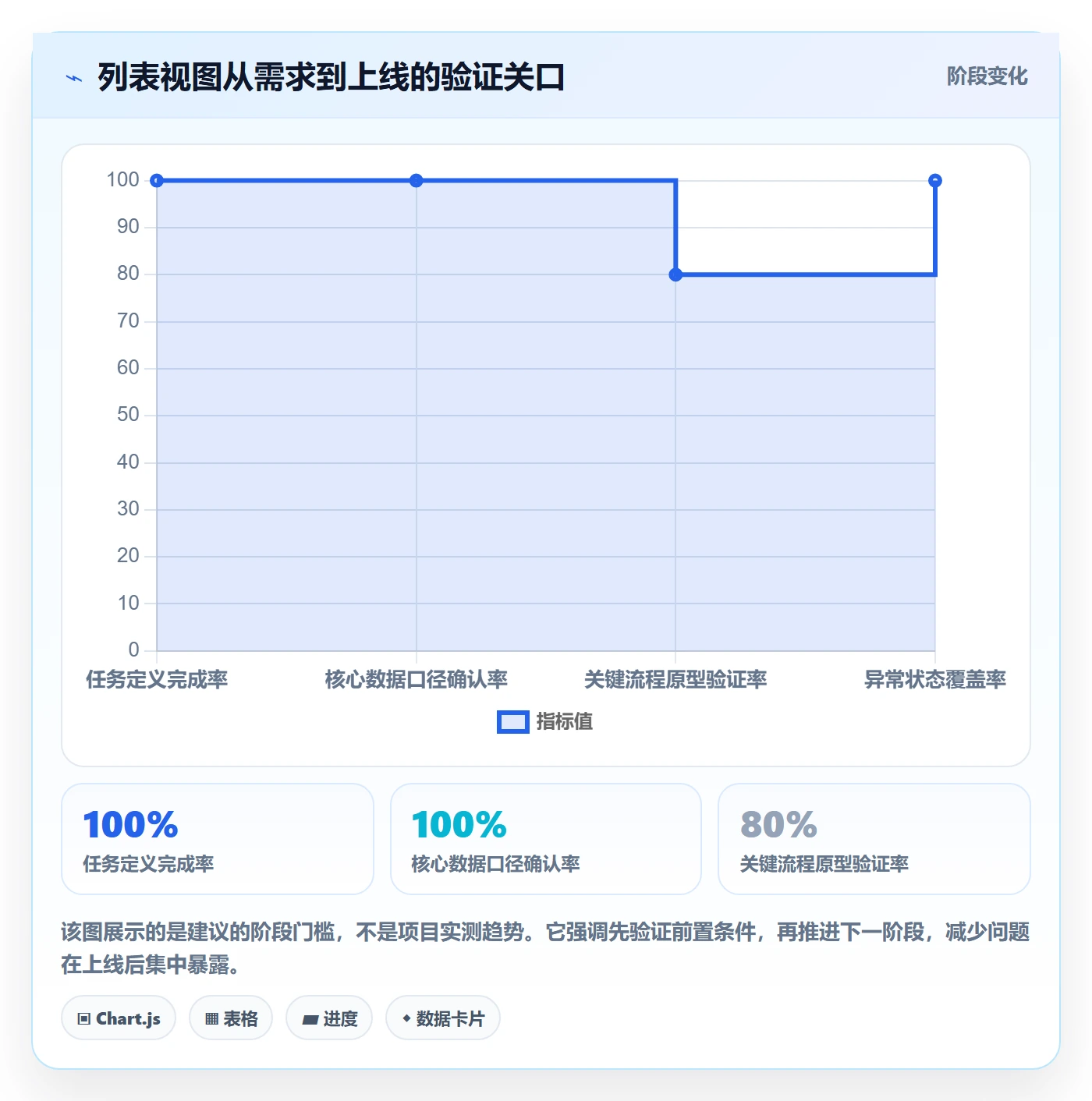The image size is (1092, 1101).
Task: Click the data point above 任务定义完成率
Action: click(157, 181)
